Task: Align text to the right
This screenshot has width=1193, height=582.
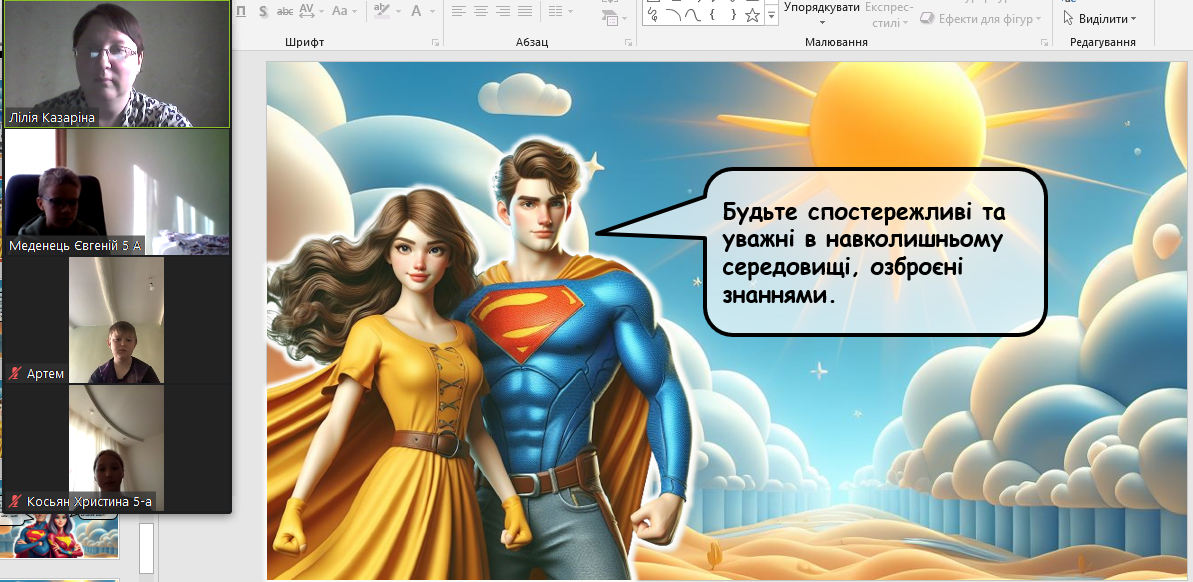Action: [503, 11]
